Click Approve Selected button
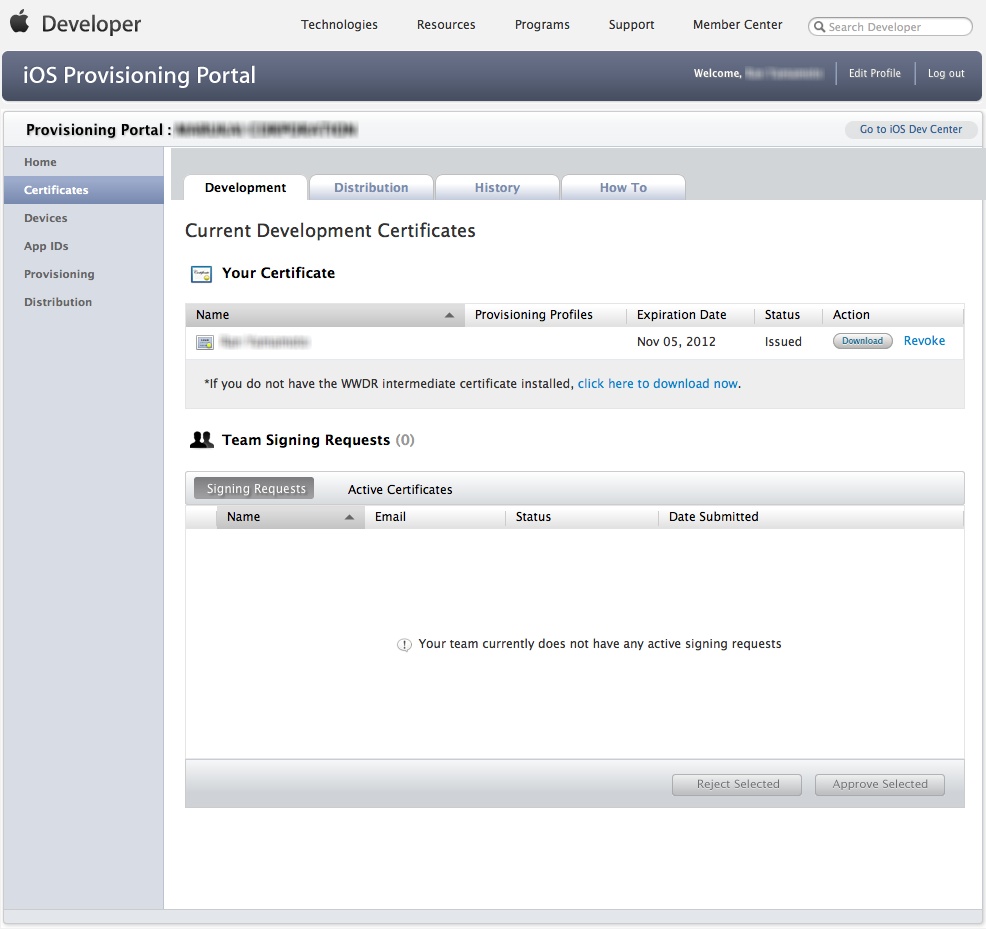The width and height of the screenshot is (986, 929). (x=880, y=784)
